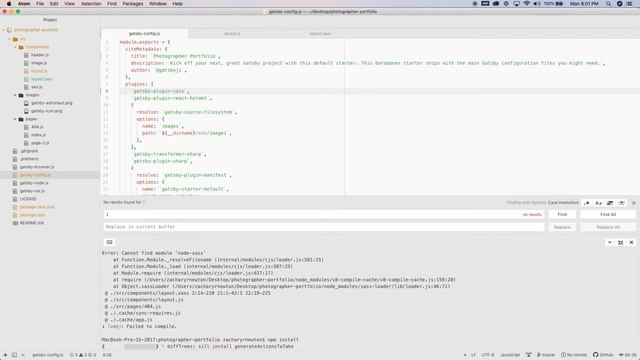This screenshot has width=640, height=360.
Task: Close the terminal panel
Action: 631,242
